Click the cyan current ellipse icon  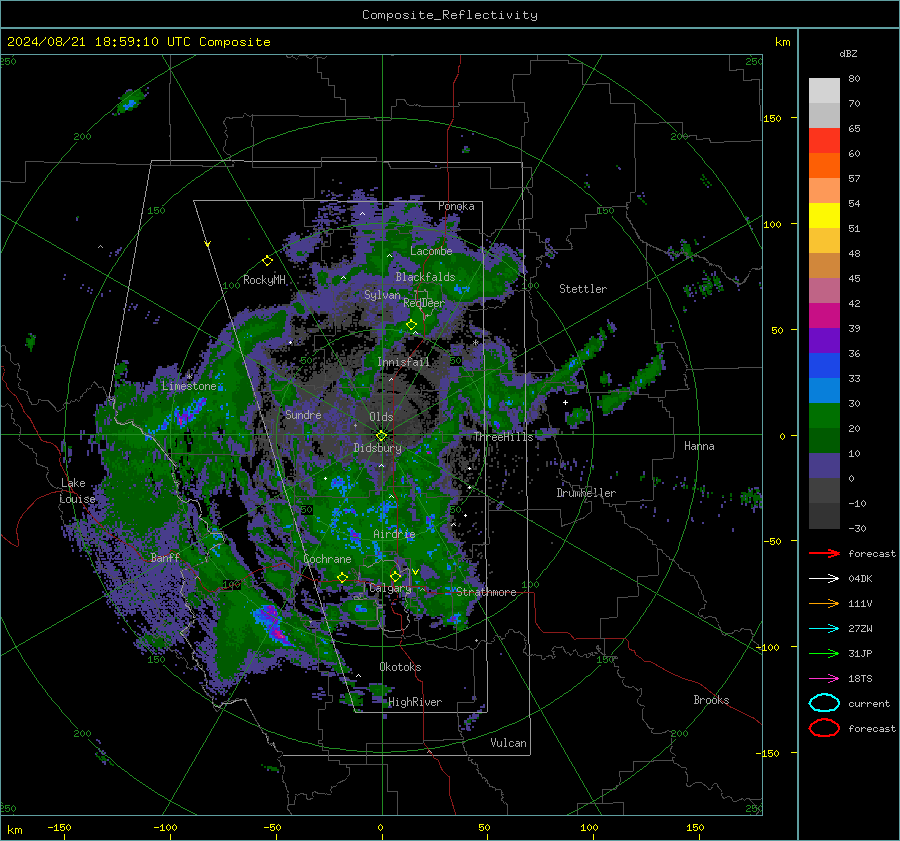point(824,703)
